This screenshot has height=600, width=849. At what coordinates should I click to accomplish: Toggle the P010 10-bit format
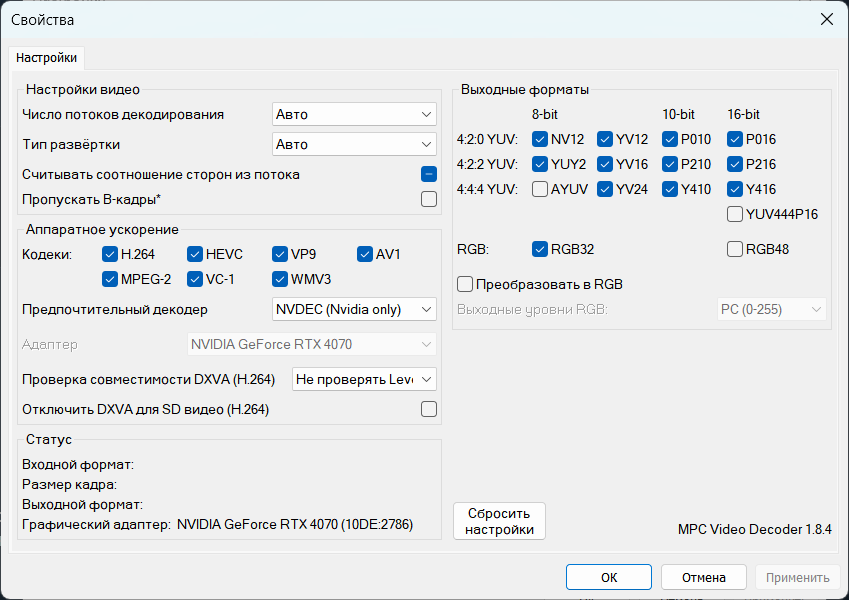[x=670, y=139]
